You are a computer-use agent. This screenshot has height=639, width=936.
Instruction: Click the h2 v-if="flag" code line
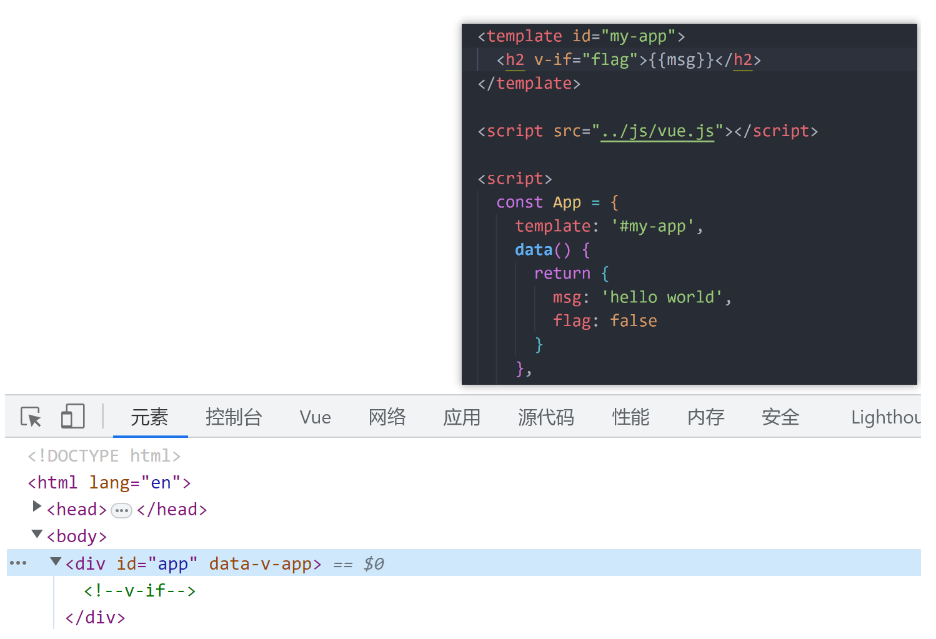(x=629, y=60)
